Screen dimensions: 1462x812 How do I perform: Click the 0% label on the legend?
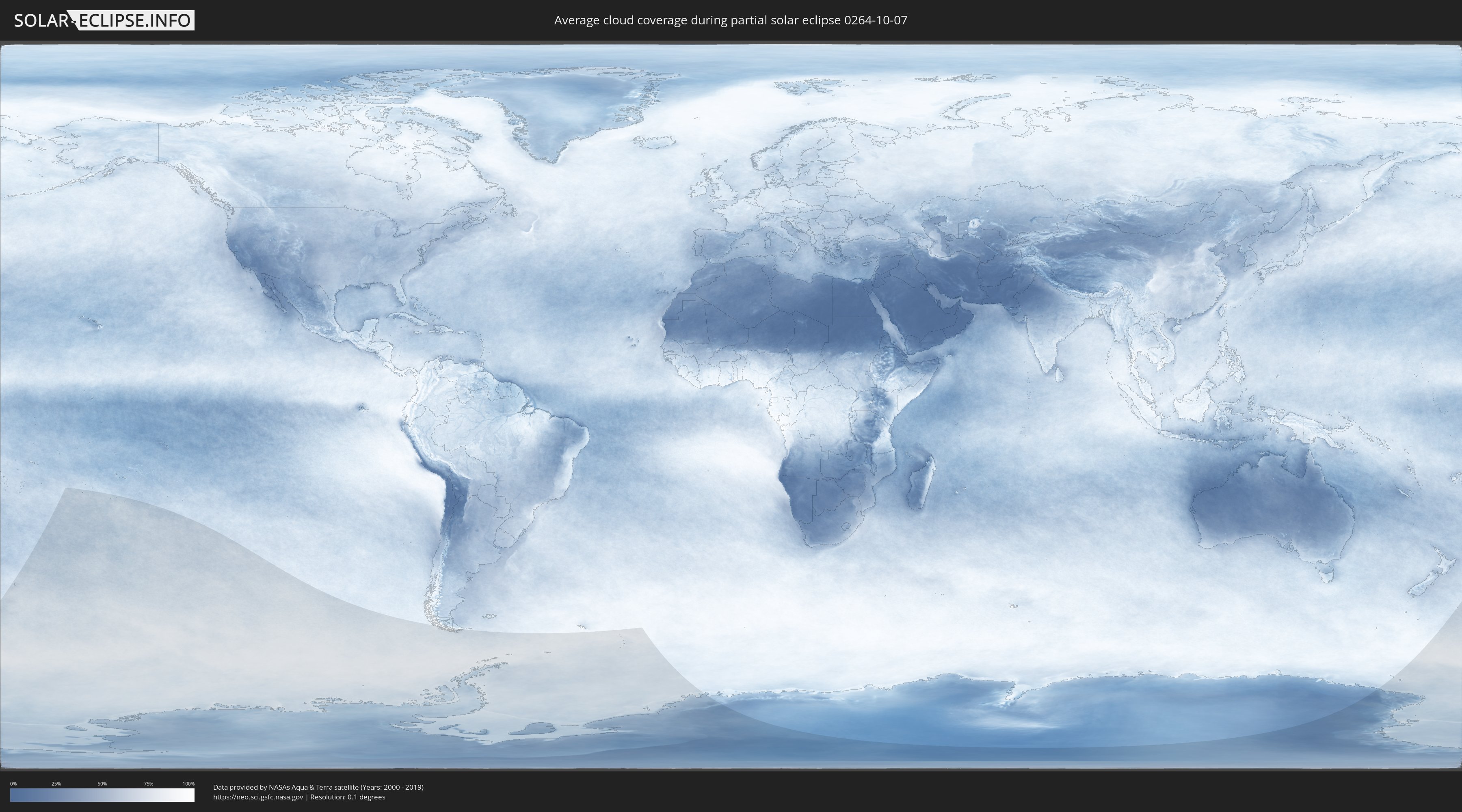pyautogui.click(x=13, y=784)
